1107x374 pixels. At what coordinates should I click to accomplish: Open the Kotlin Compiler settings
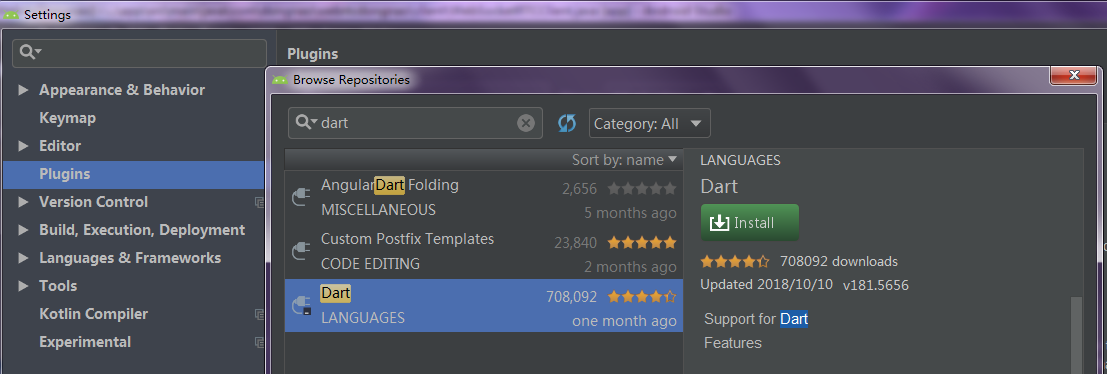(93, 314)
